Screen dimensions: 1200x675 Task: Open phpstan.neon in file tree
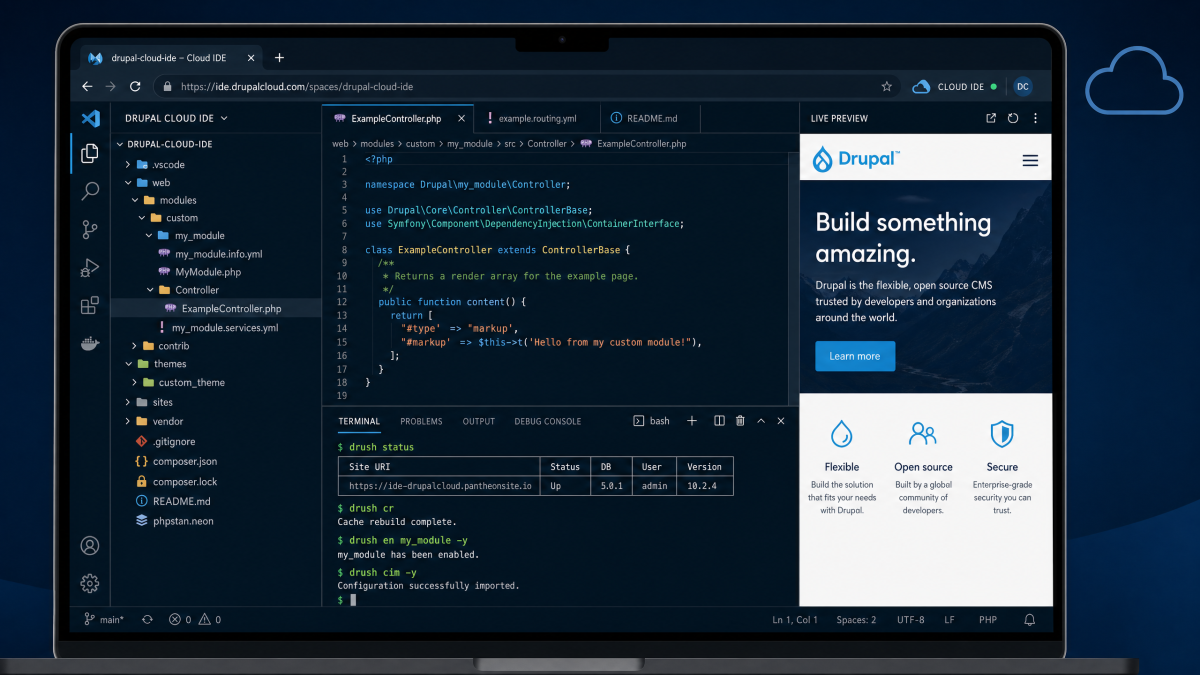tap(175, 521)
